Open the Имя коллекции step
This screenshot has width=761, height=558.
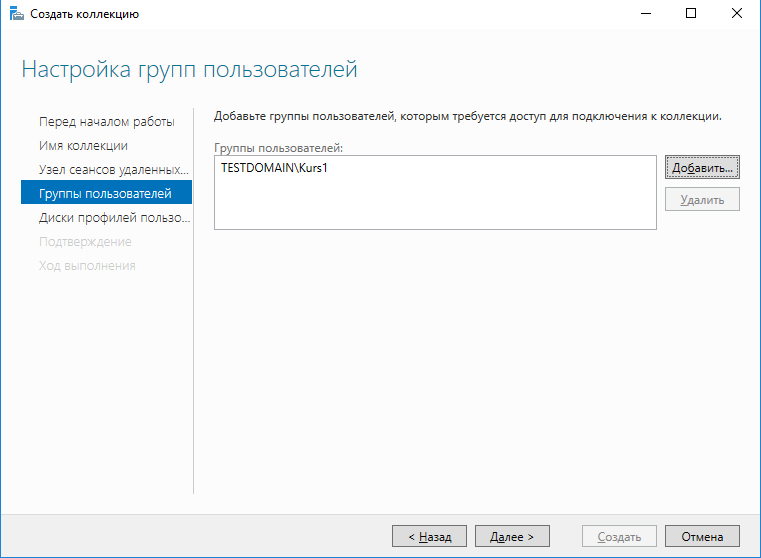(x=83, y=146)
